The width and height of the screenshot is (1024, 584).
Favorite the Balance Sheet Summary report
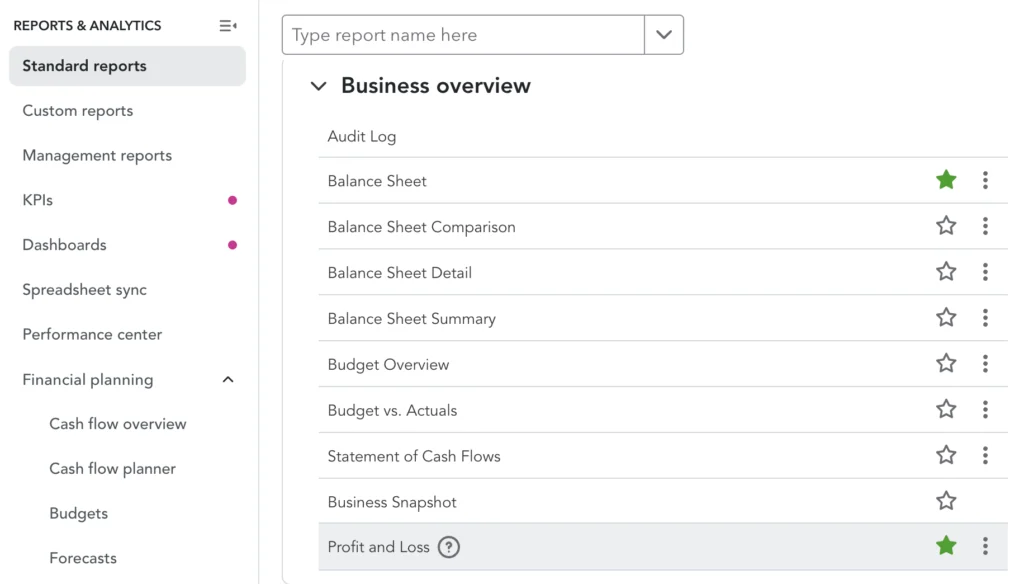(946, 317)
